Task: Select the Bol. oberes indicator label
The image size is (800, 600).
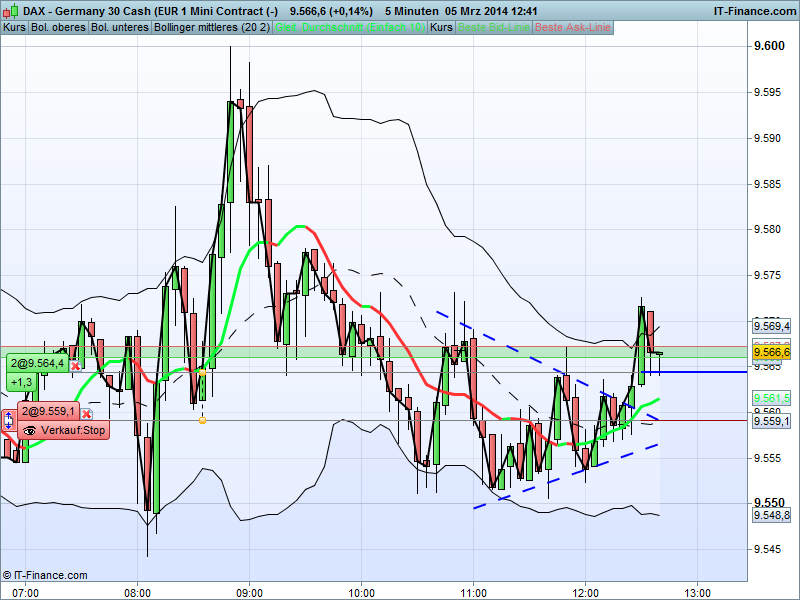Action: tap(57, 28)
